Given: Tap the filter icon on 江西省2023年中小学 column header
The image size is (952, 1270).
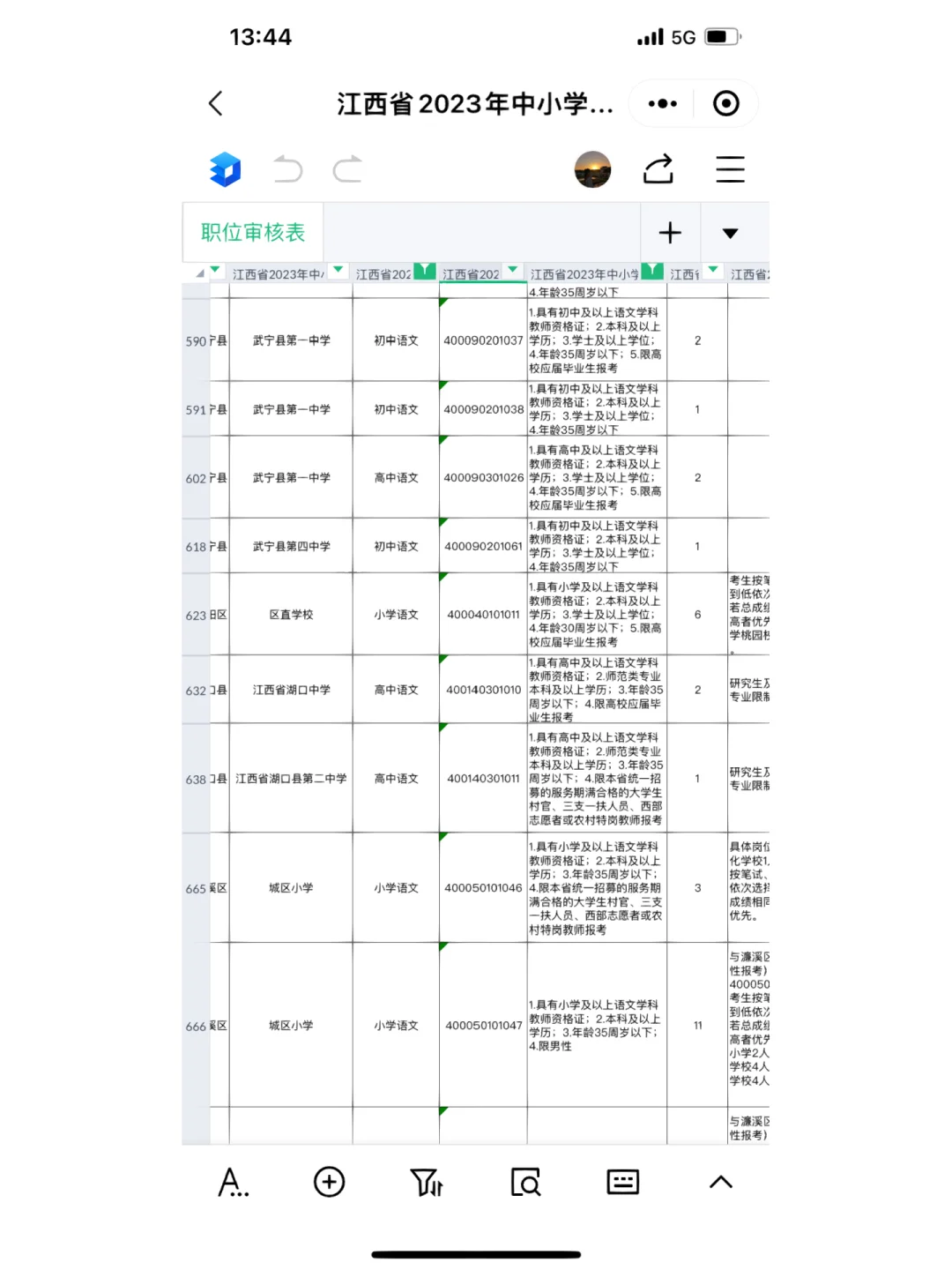Looking at the screenshot, I should [652, 272].
